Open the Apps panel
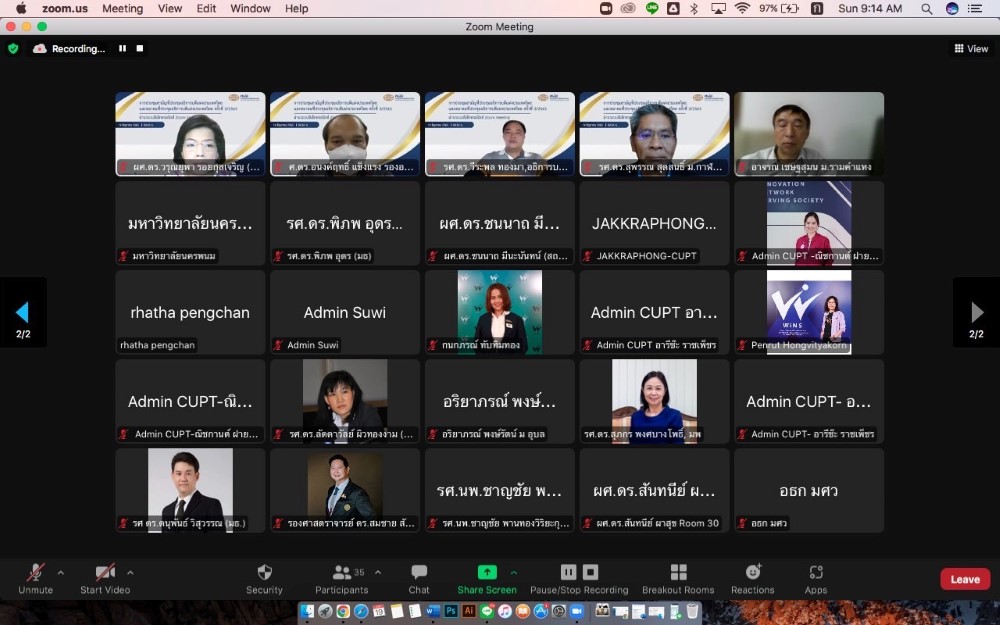Image resolution: width=1000 pixels, height=625 pixels. tap(816, 573)
